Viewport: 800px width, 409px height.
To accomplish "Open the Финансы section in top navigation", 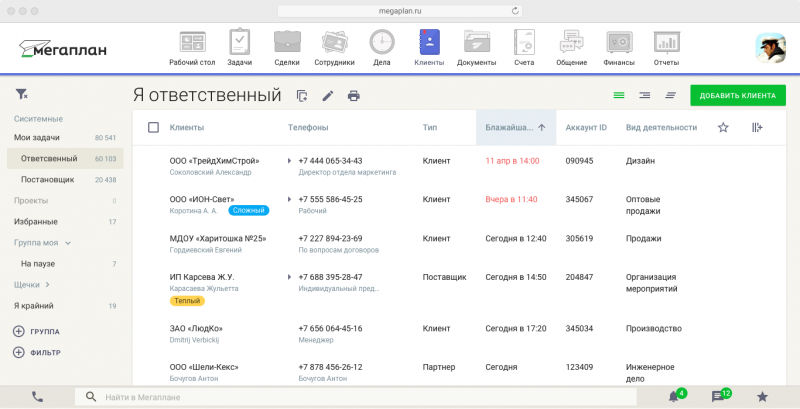I will (x=619, y=47).
